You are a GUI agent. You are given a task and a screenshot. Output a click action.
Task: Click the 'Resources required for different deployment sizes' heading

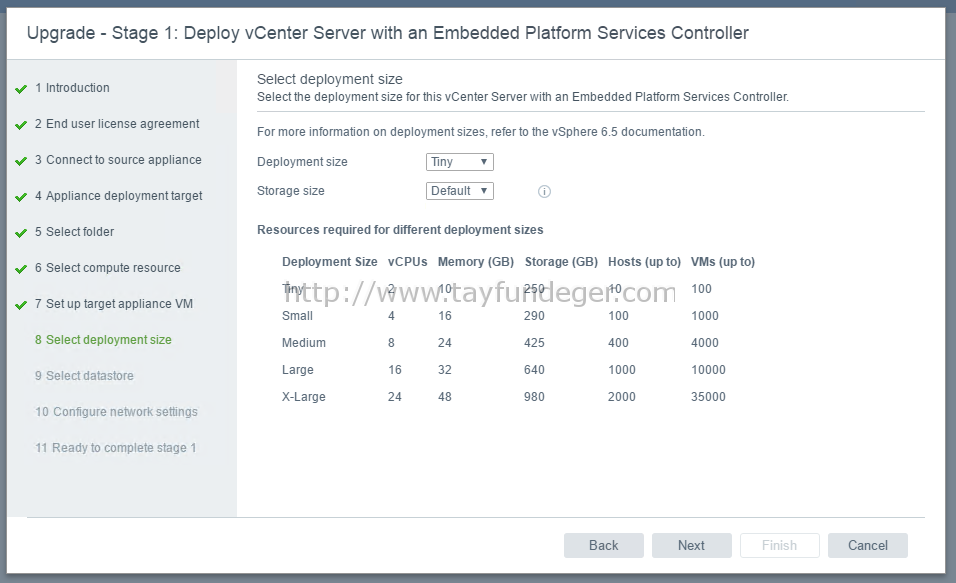pyautogui.click(x=400, y=230)
